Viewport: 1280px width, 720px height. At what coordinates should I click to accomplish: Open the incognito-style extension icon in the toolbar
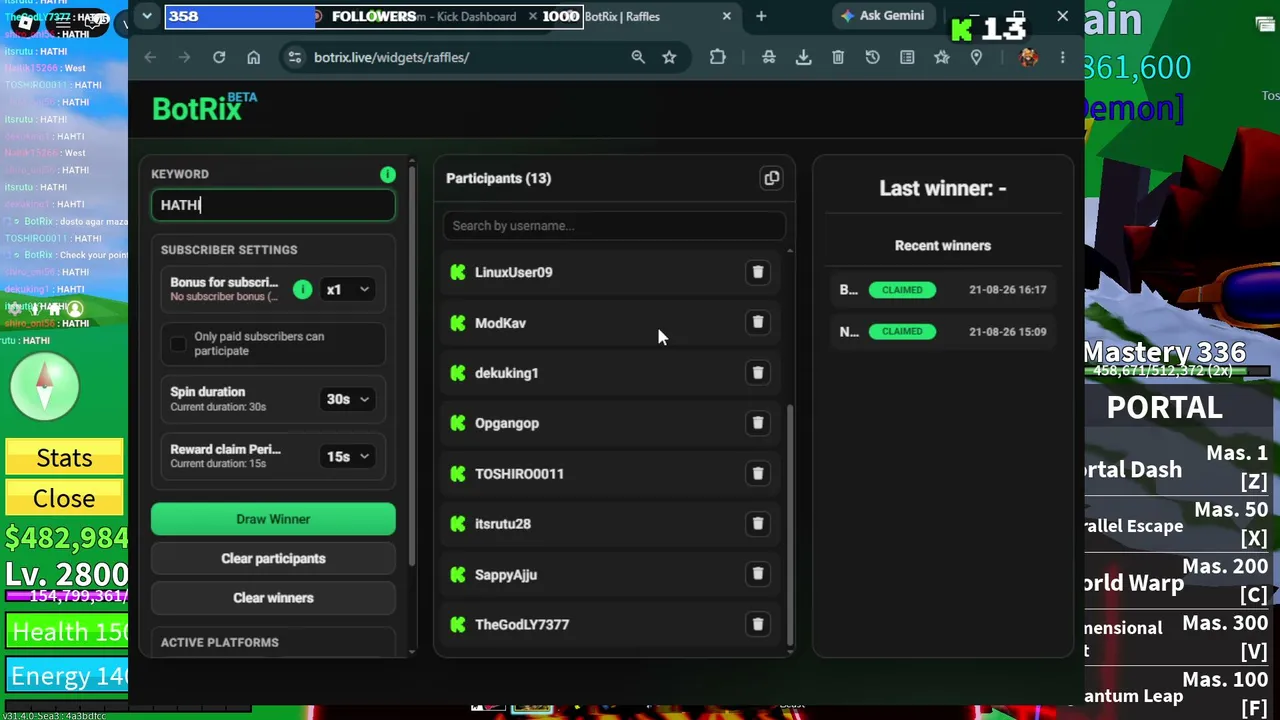[769, 57]
